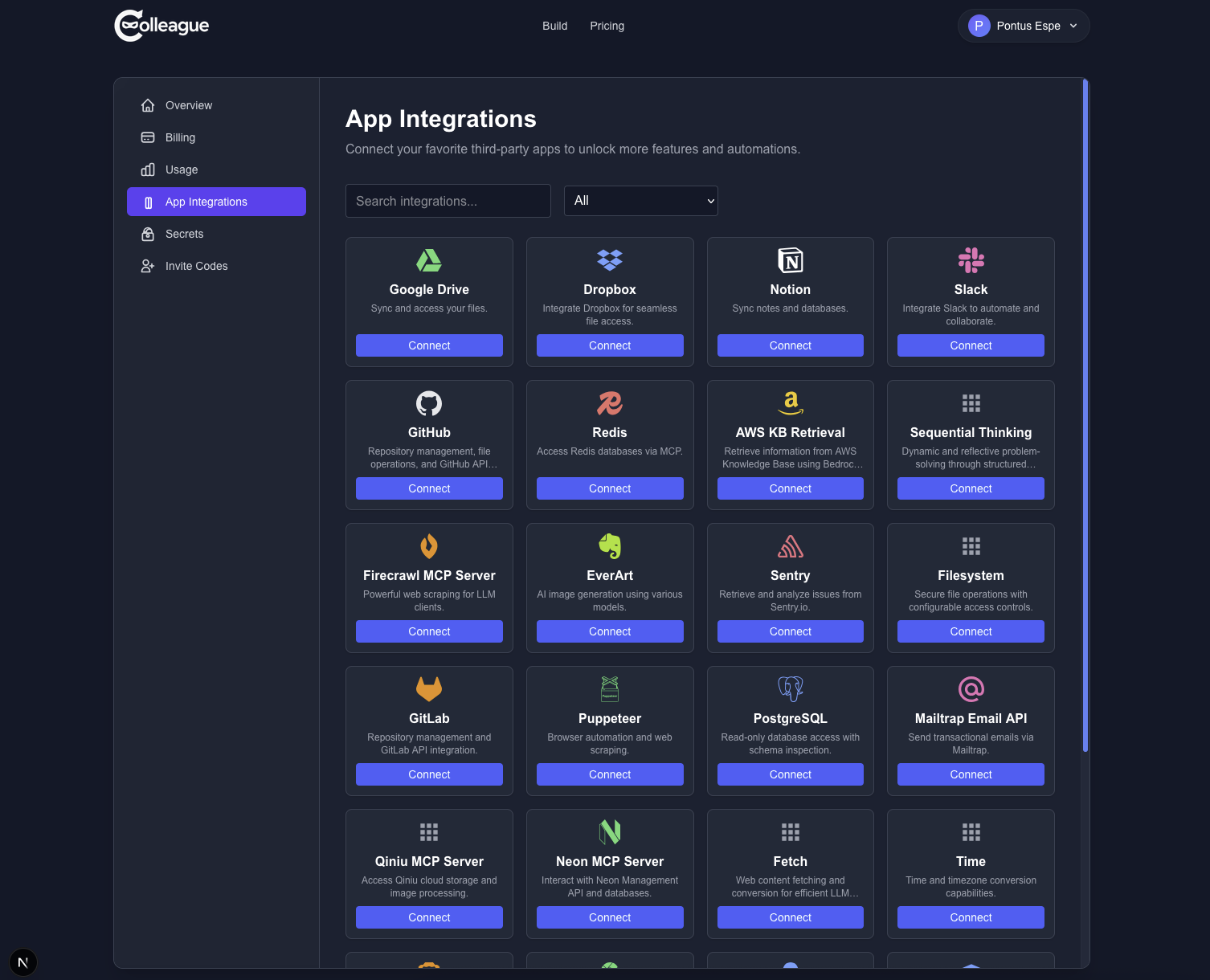1210x980 pixels.
Task: Connect the Mailtrap Email API
Action: tap(971, 774)
